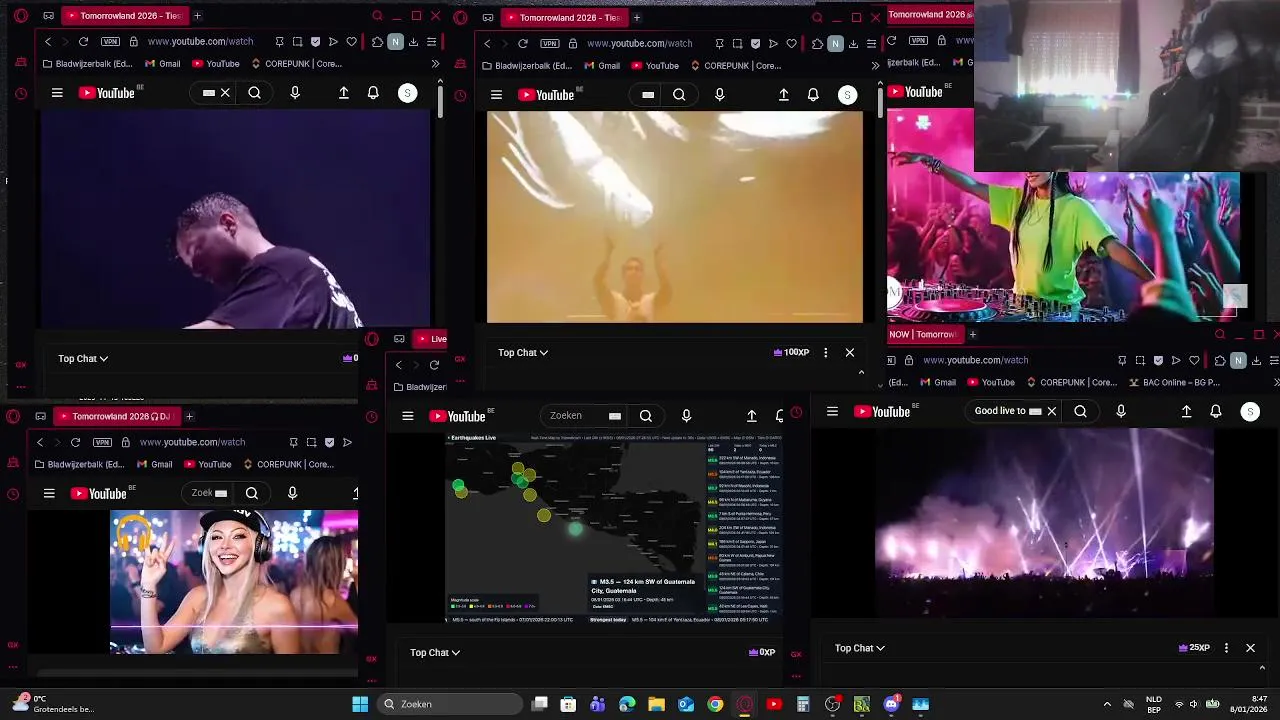Click microphone icon in earthquake stream window
This screenshot has height=720, width=1280.
coord(686,416)
